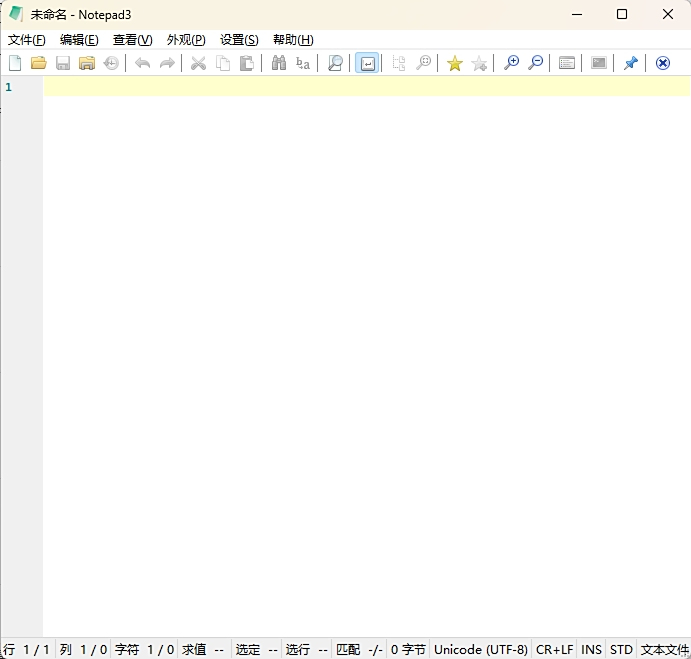Screen dimensions: 691x659
Task: Select the scheme/syntax list icon
Action: [567, 63]
